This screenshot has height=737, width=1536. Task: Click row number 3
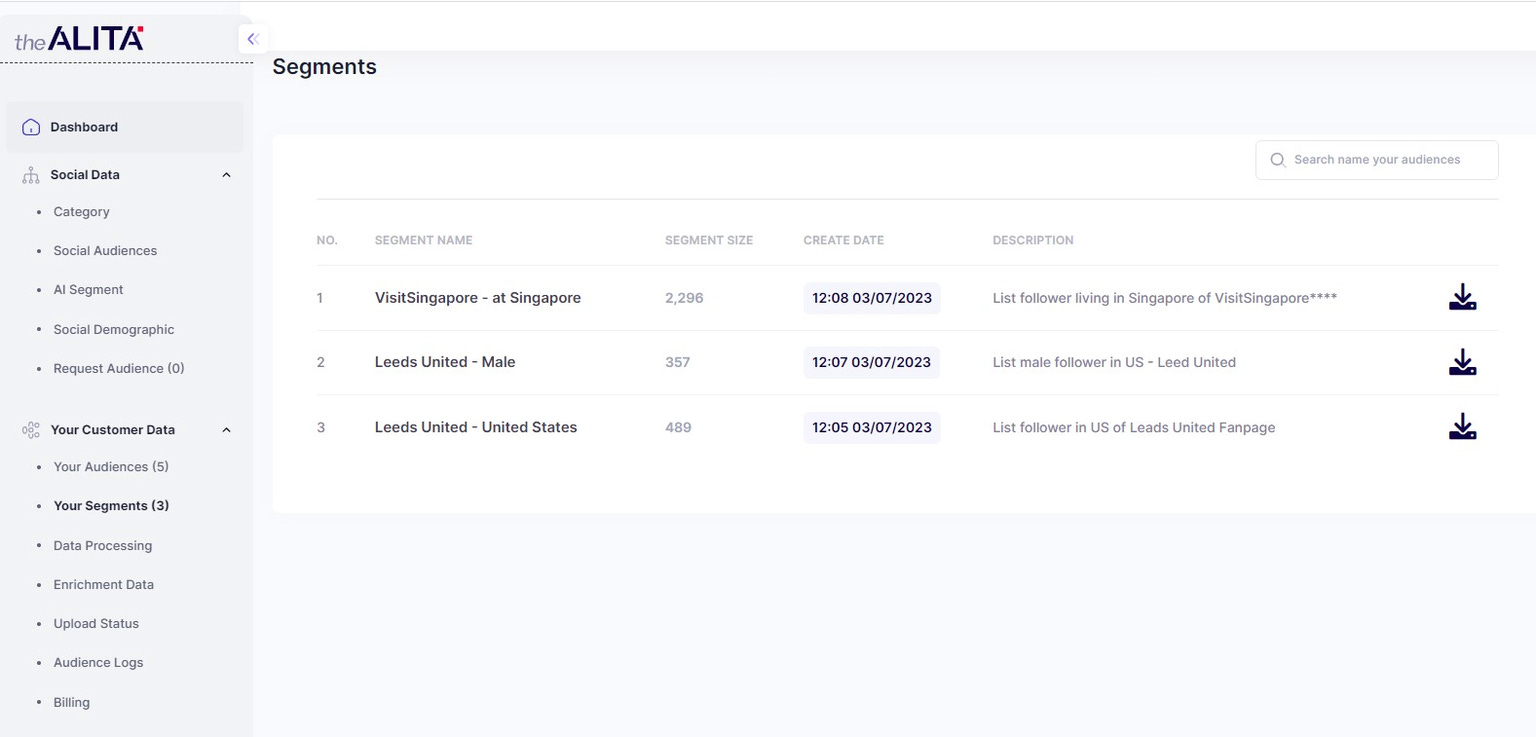click(x=321, y=427)
